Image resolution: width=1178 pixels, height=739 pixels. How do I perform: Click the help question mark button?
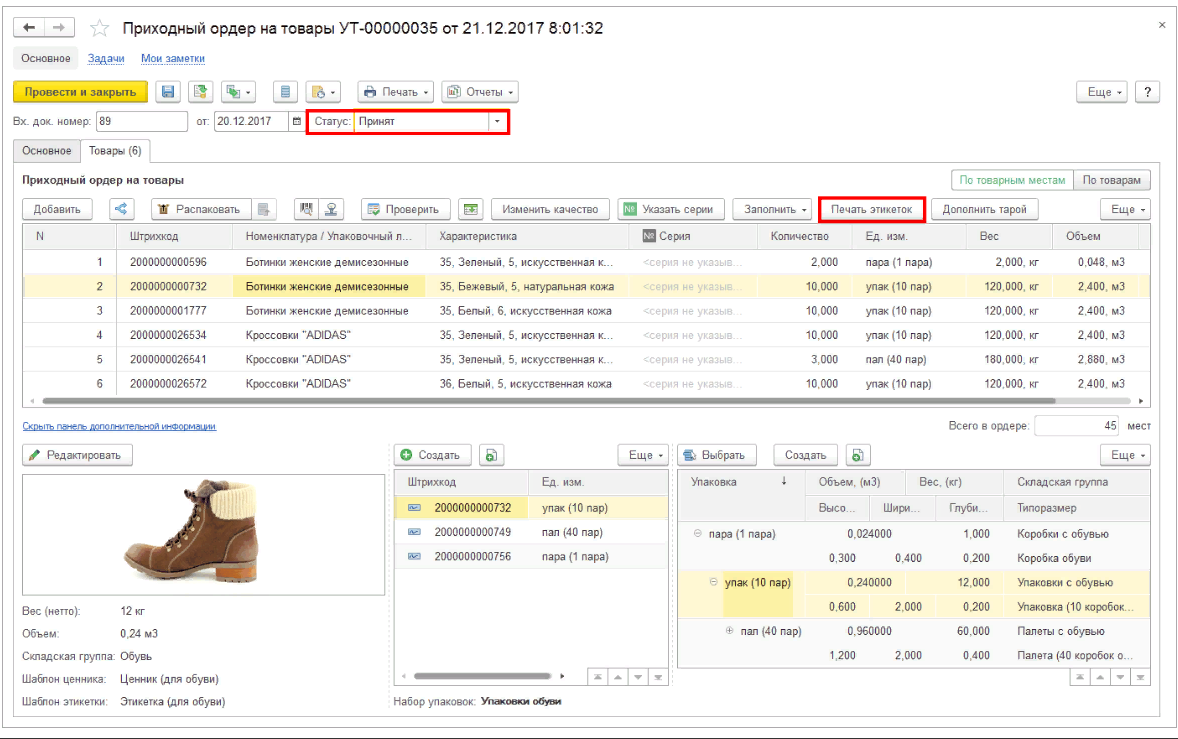click(x=1147, y=92)
